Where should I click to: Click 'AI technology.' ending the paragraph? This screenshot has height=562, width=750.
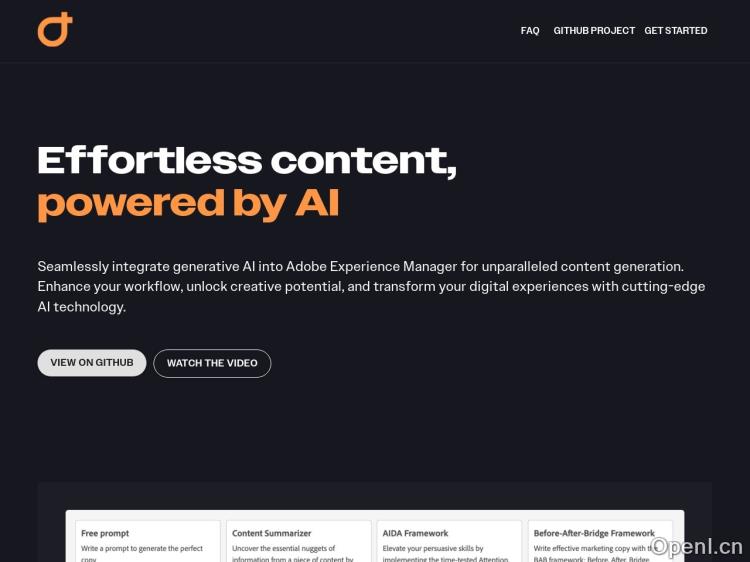click(82, 307)
